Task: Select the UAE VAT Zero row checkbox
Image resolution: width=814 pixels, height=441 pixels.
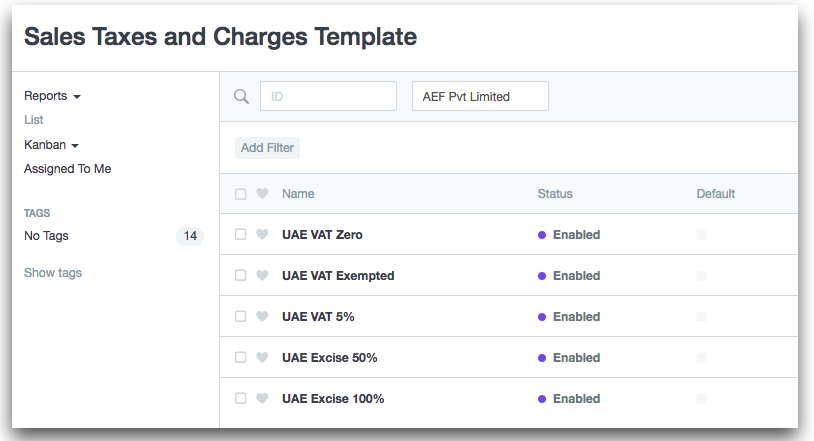Action: (x=241, y=235)
